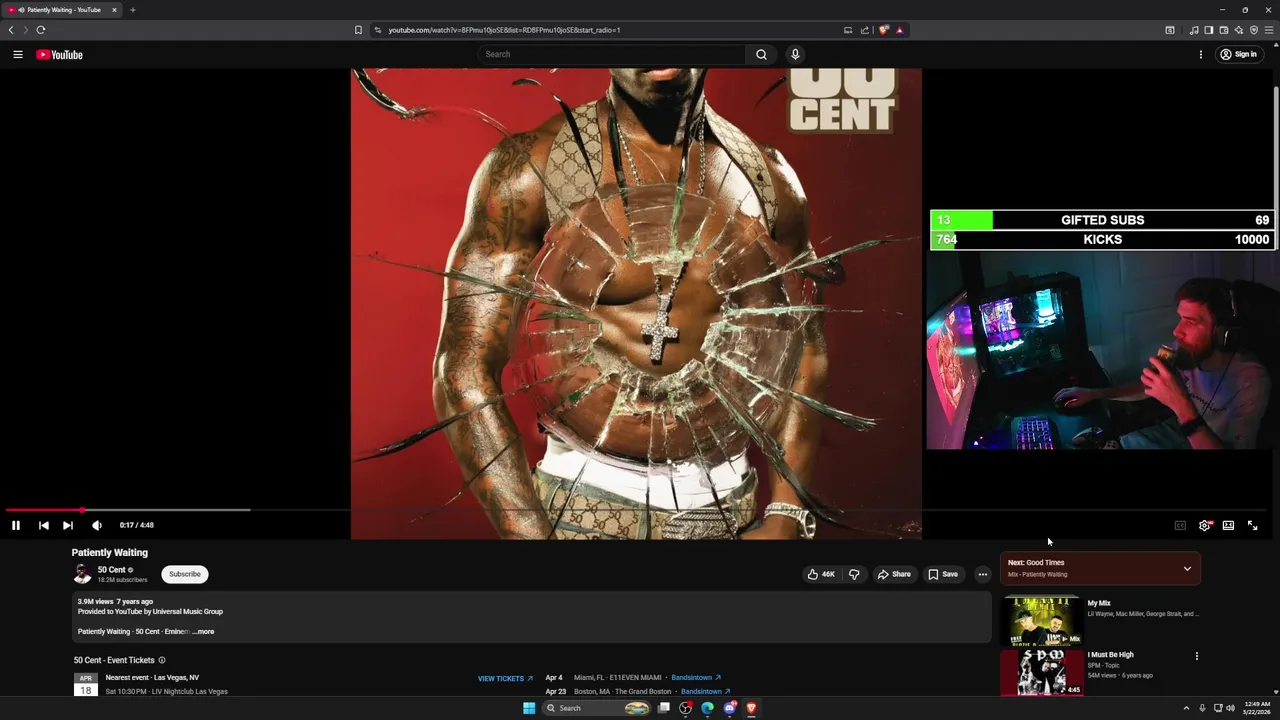This screenshot has height=720, width=1280.
Task: Open the Brave Wallet icon
Action: click(1224, 30)
